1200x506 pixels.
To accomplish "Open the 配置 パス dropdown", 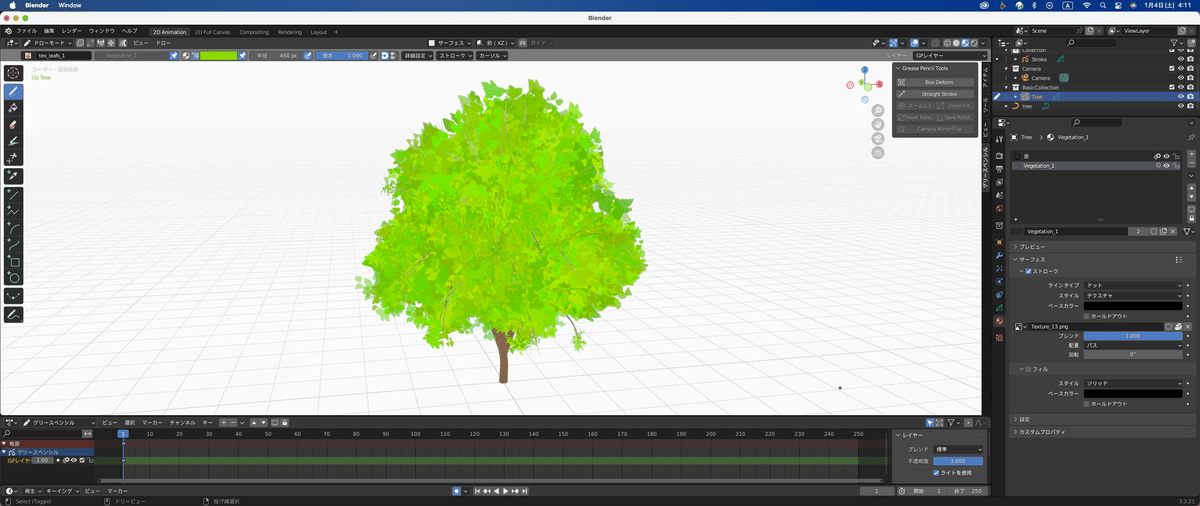I will click(1133, 345).
